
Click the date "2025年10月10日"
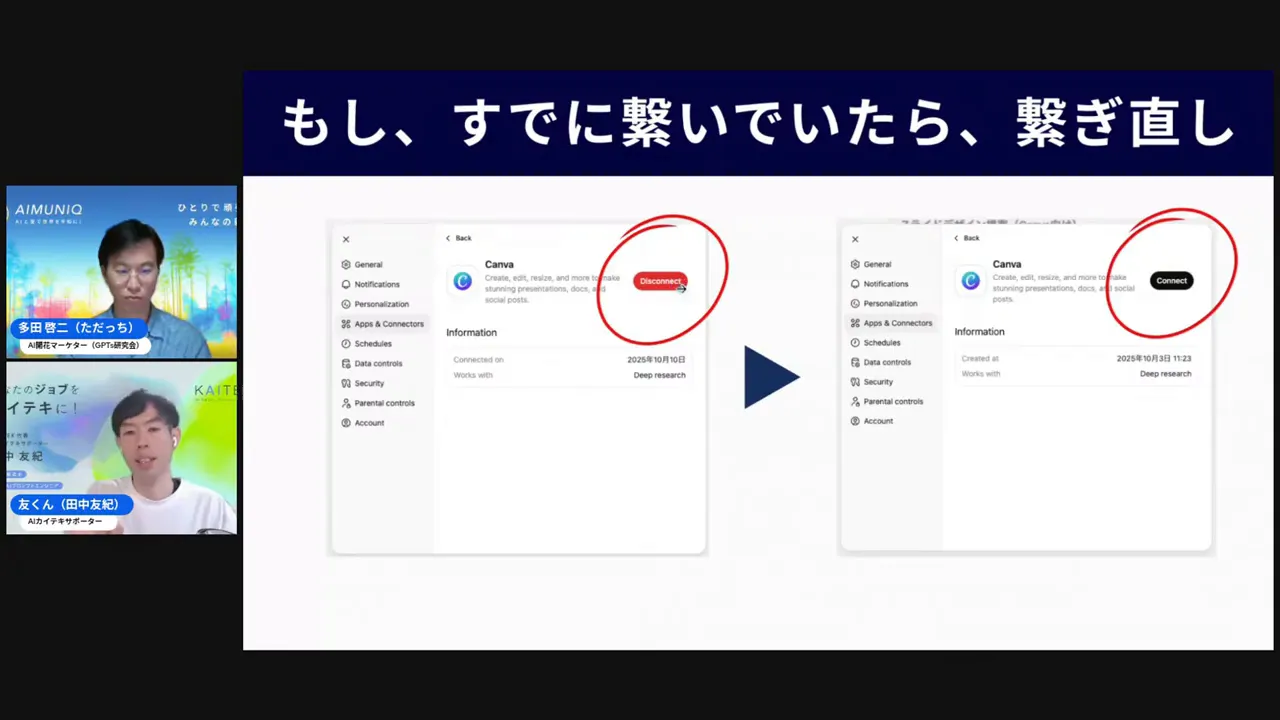657,359
